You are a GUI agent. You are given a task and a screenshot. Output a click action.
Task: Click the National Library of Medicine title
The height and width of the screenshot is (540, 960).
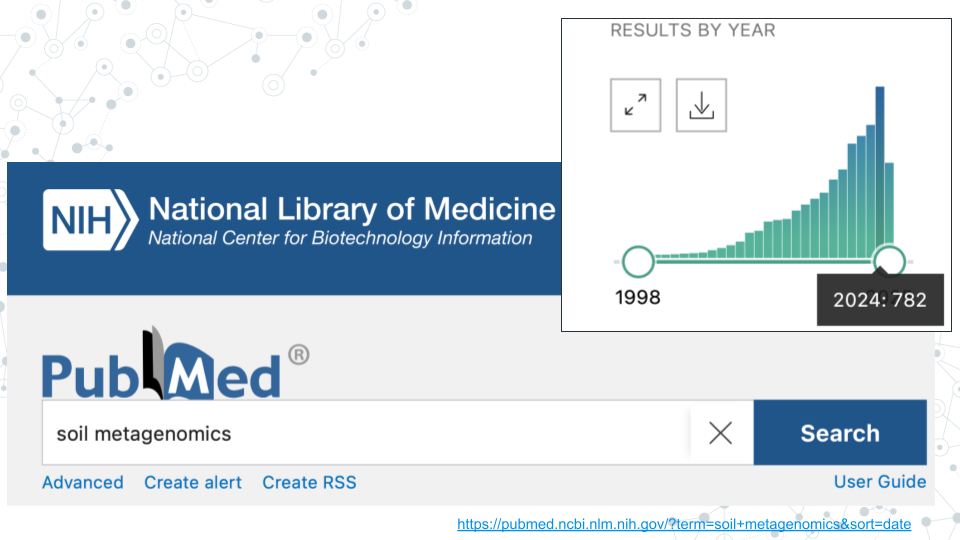click(352, 209)
